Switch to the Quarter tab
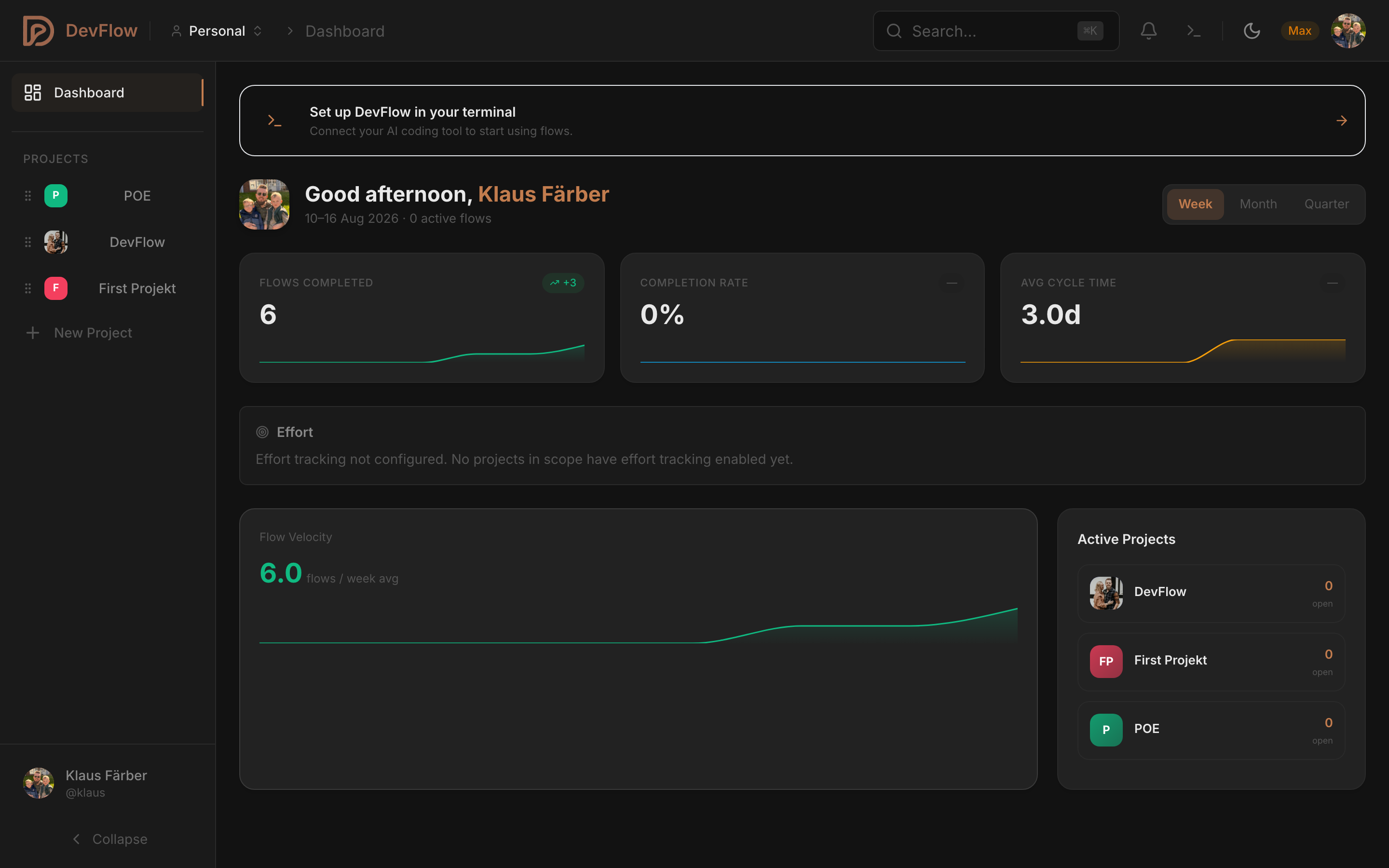The image size is (1389, 868). pos(1326,204)
